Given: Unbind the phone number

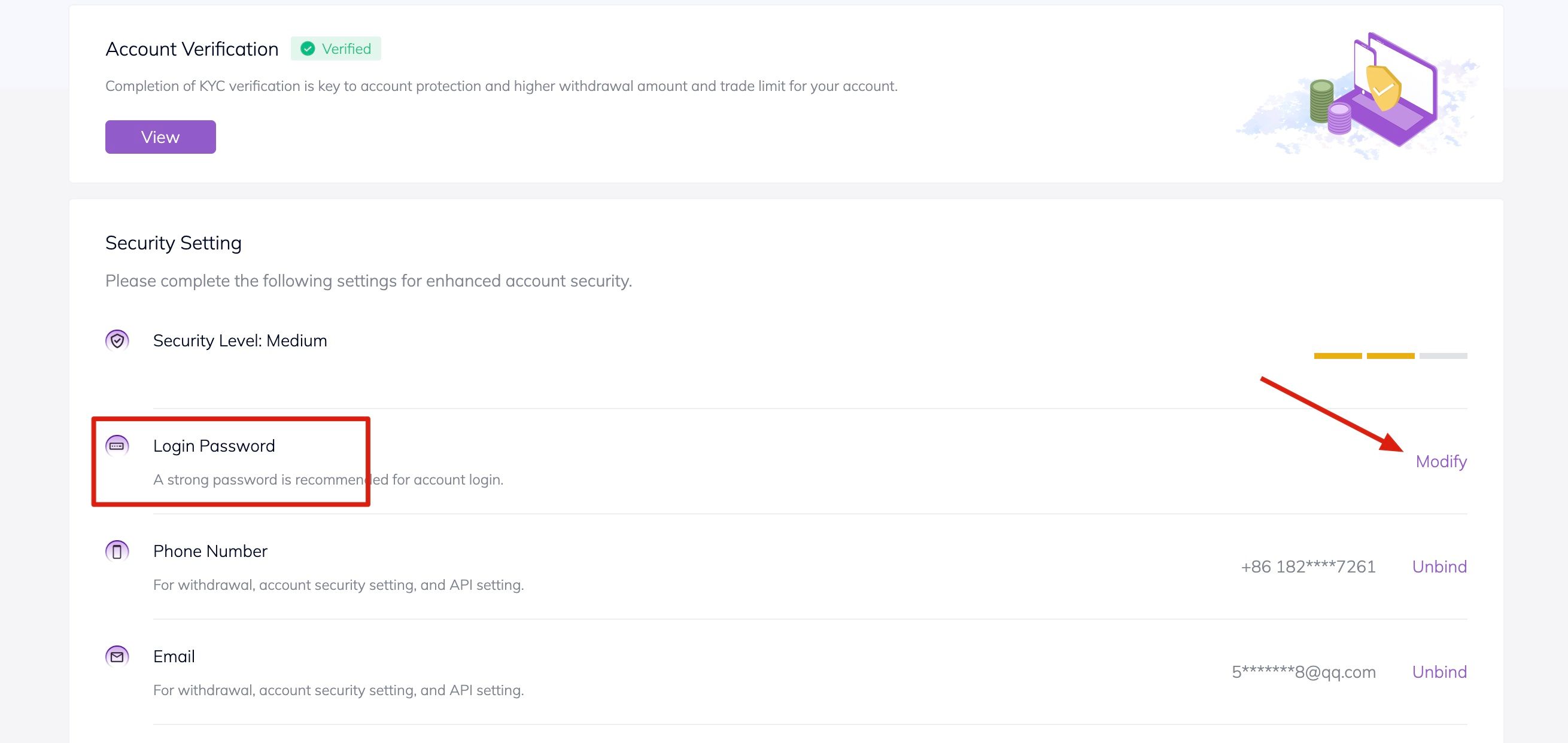Looking at the screenshot, I should point(1439,567).
